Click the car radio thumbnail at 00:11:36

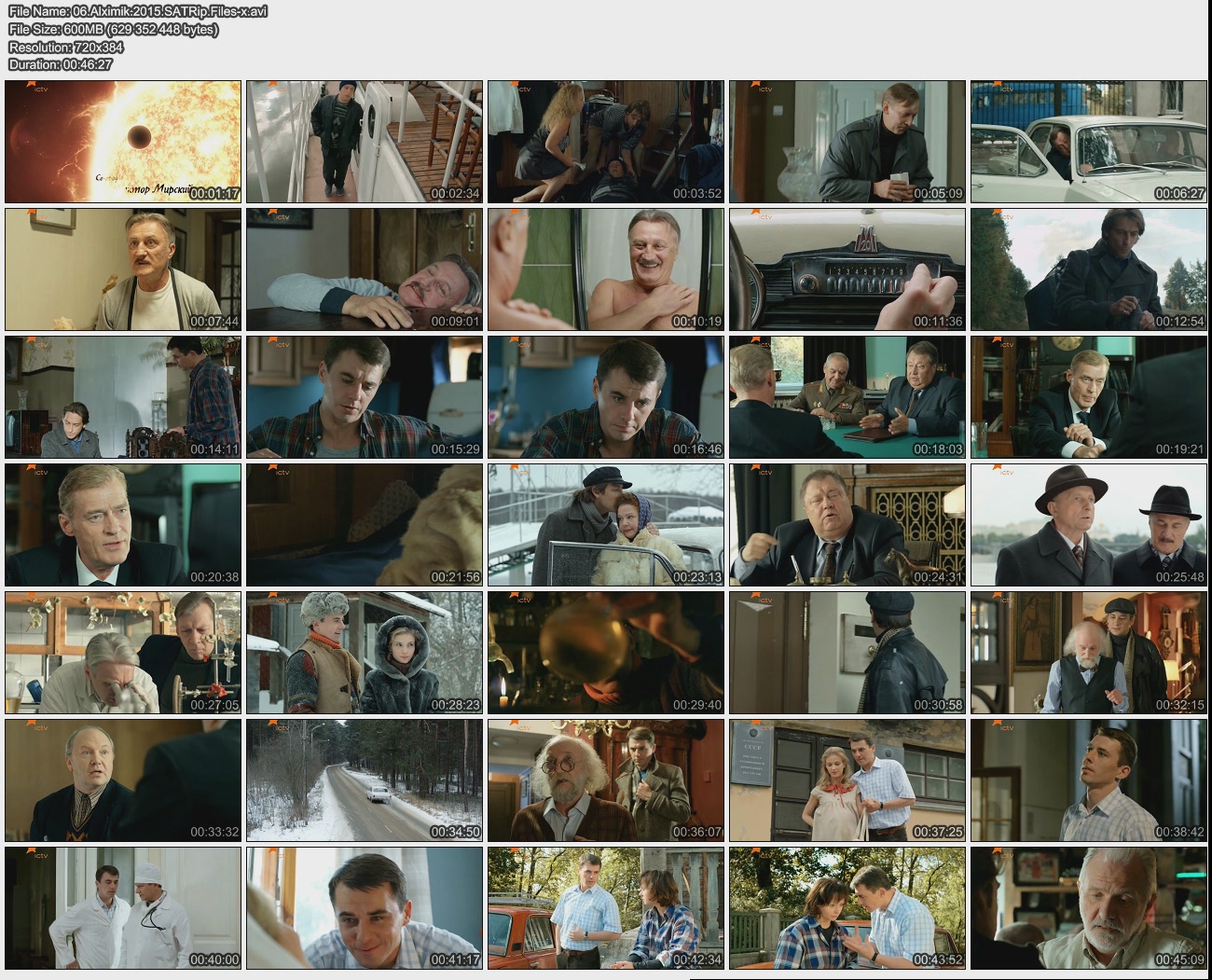(x=847, y=269)
